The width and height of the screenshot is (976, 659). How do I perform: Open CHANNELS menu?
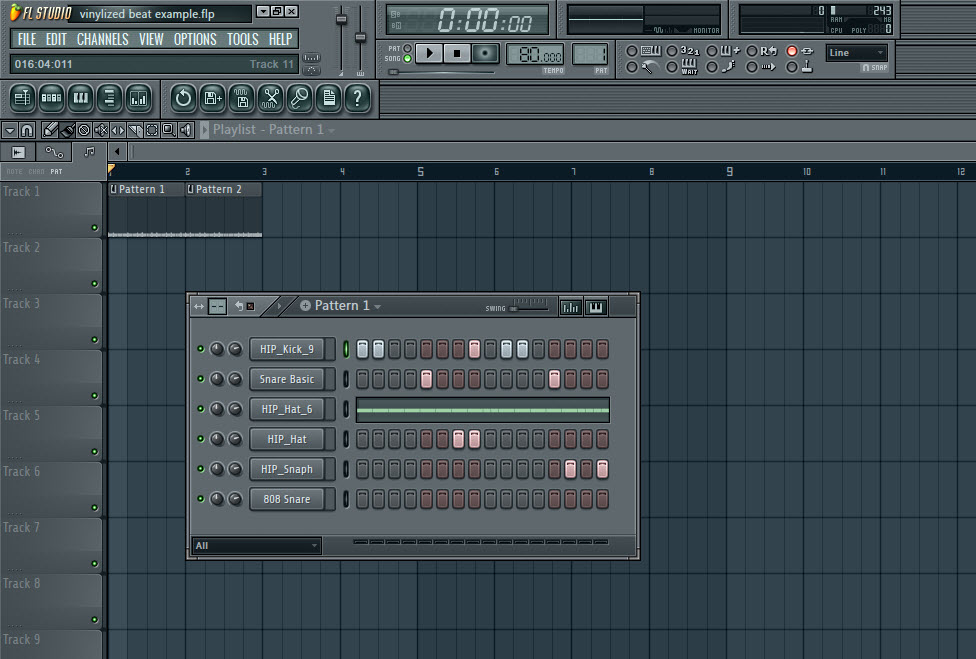[x=103, y=39]
